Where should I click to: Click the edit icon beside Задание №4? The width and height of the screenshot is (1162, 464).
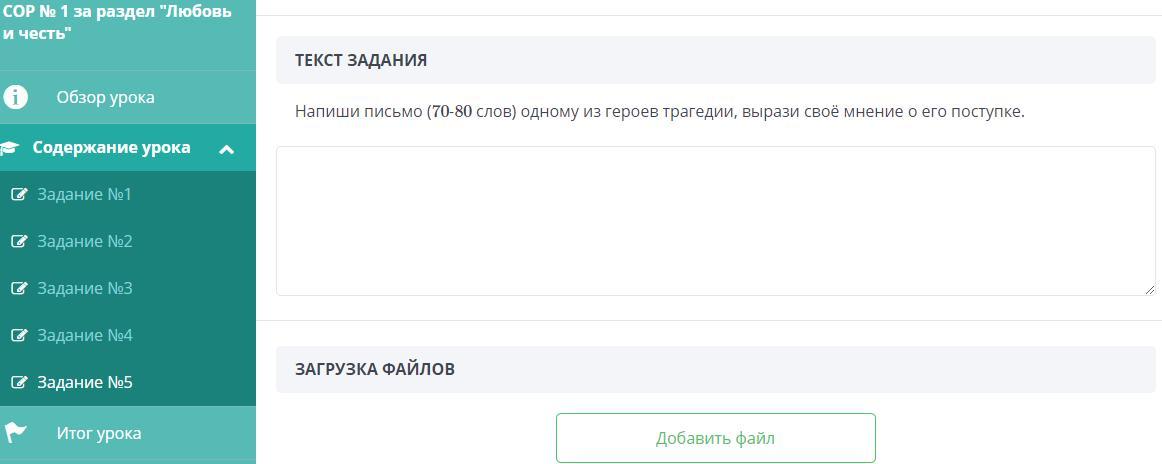tap(19, 335)
